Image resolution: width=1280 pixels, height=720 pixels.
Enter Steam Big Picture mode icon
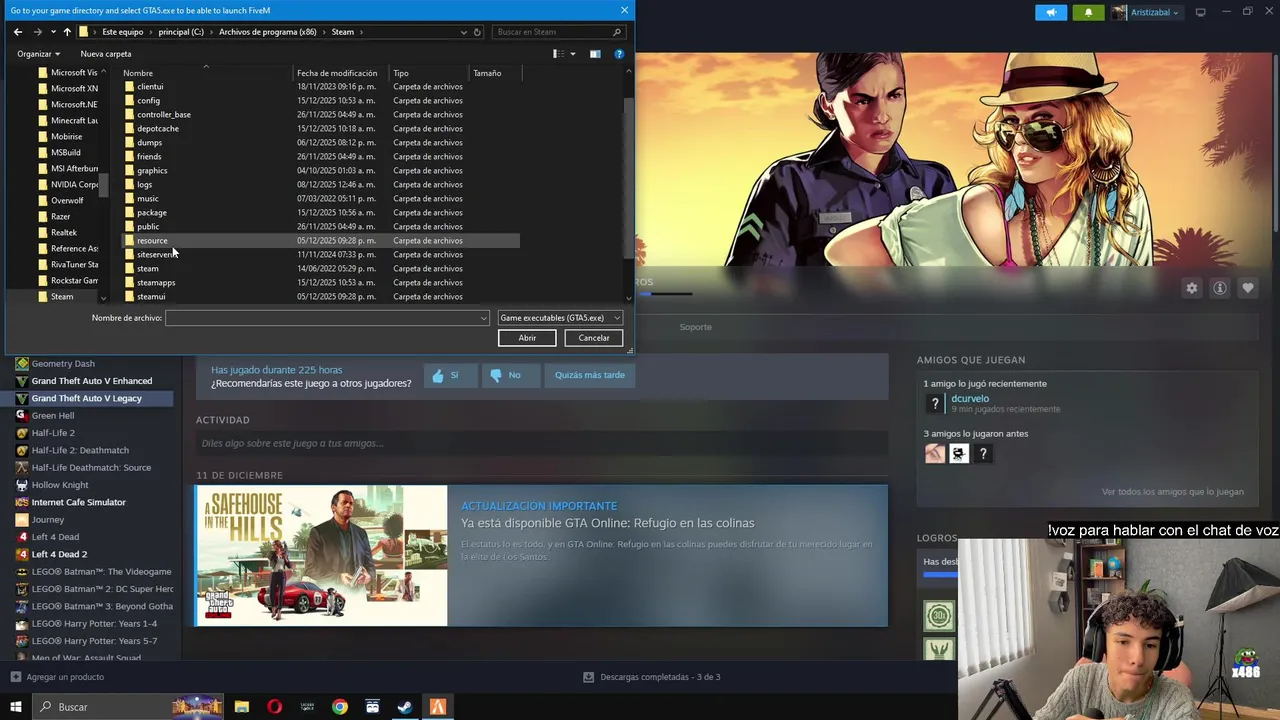(x=1200, y=12)
